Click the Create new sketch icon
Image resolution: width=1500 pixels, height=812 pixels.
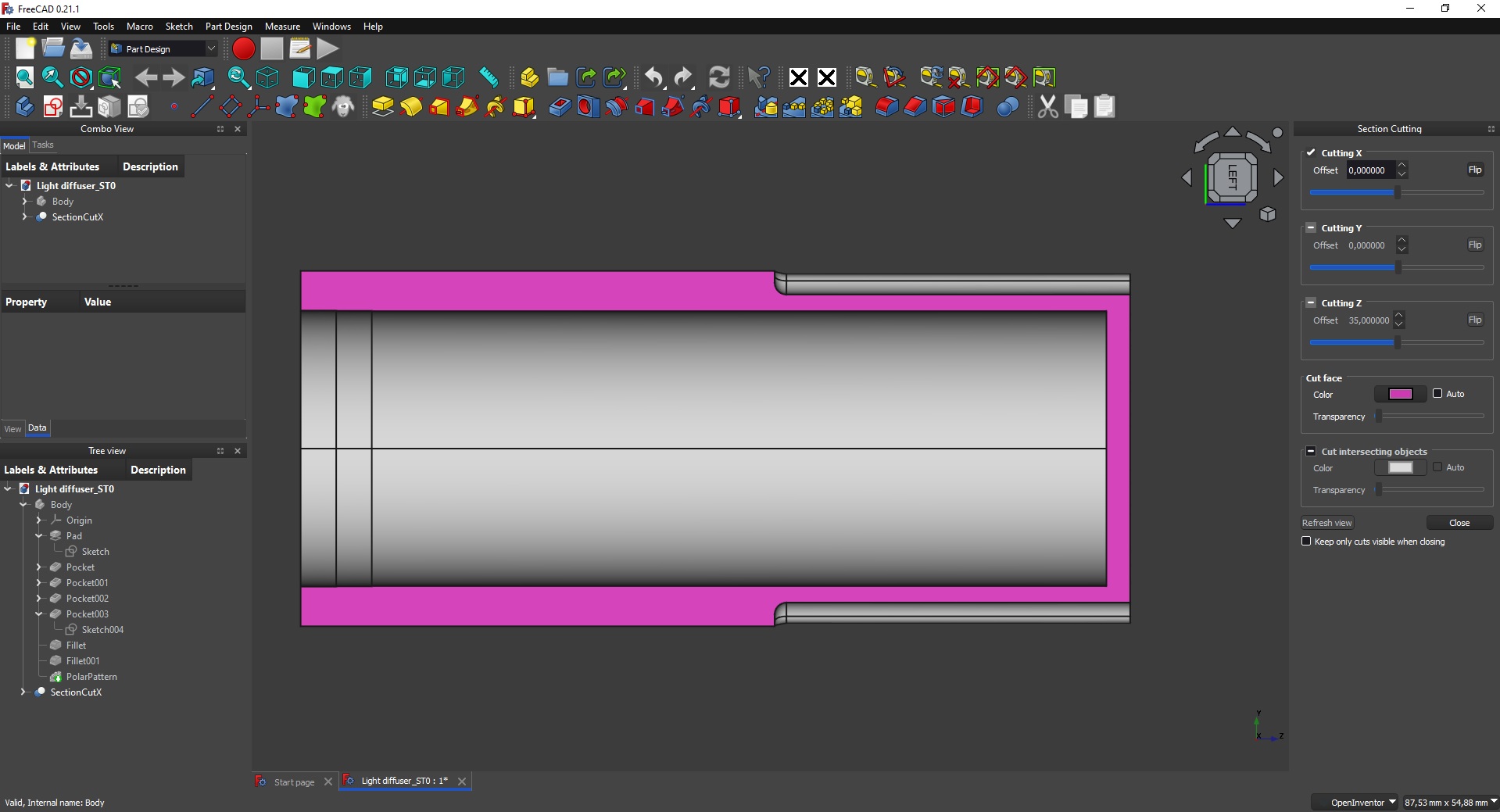(x=53, y=106)
